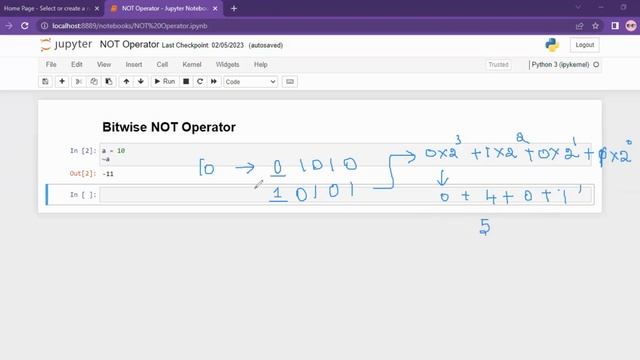Close the Home Page browser tab

[97, 8]
